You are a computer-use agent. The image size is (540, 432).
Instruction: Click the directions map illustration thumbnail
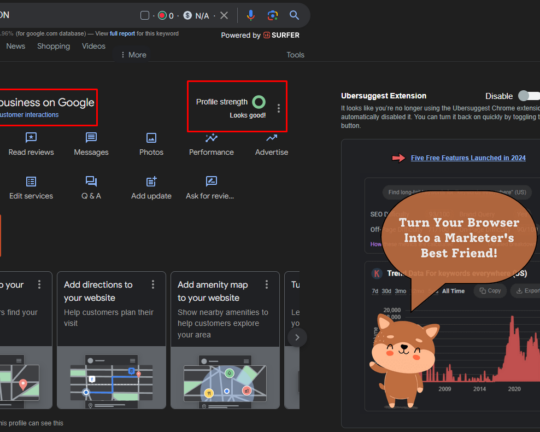coord(111,381)
